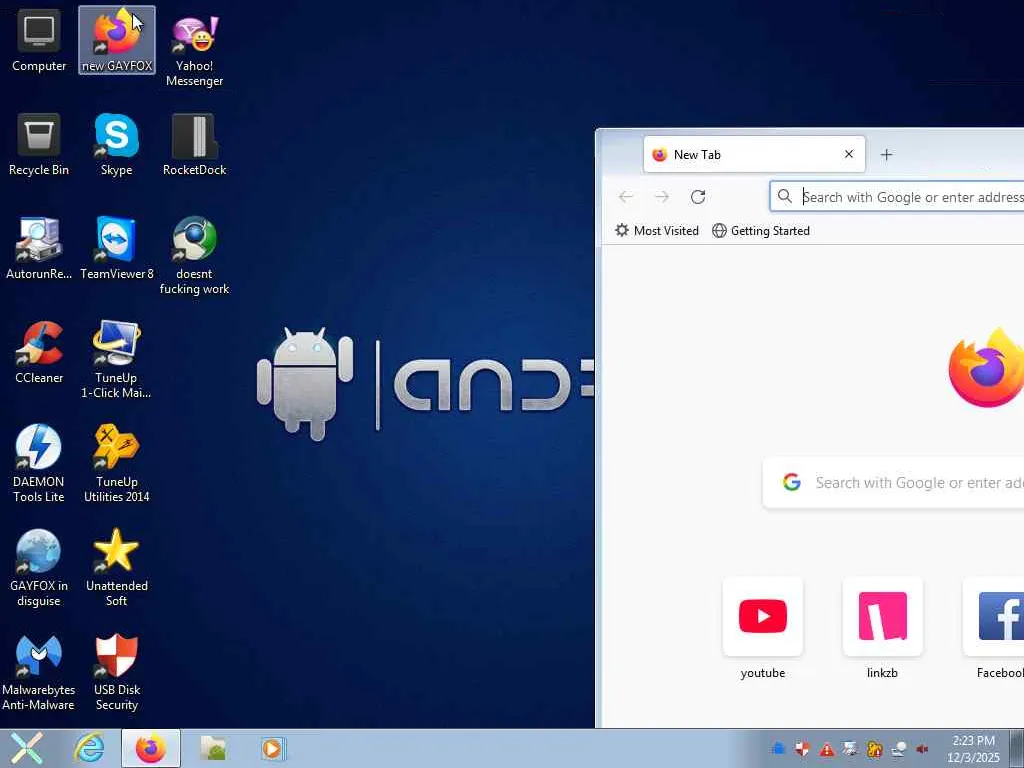Select the USB Disk Security shortcut
This screenshot has height=768, width=1024.
116,672
